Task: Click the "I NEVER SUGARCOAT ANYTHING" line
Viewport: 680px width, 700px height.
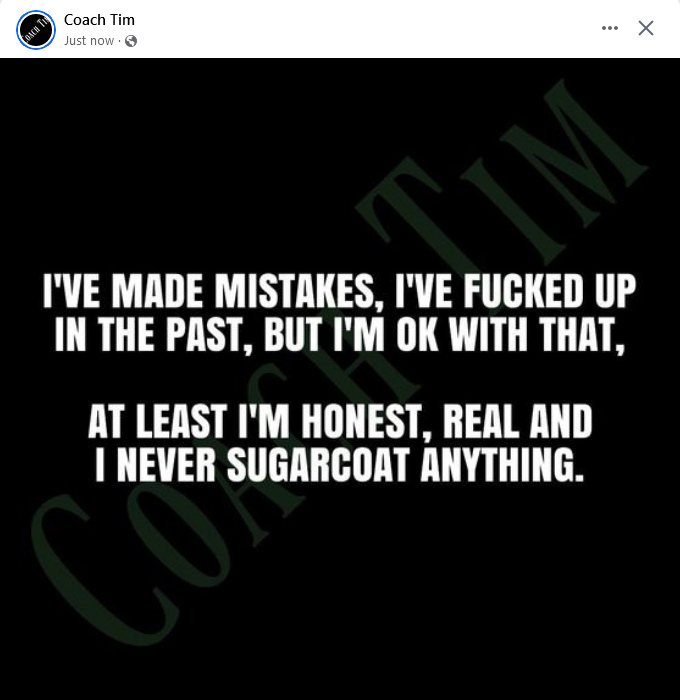Action: [339, 465]
